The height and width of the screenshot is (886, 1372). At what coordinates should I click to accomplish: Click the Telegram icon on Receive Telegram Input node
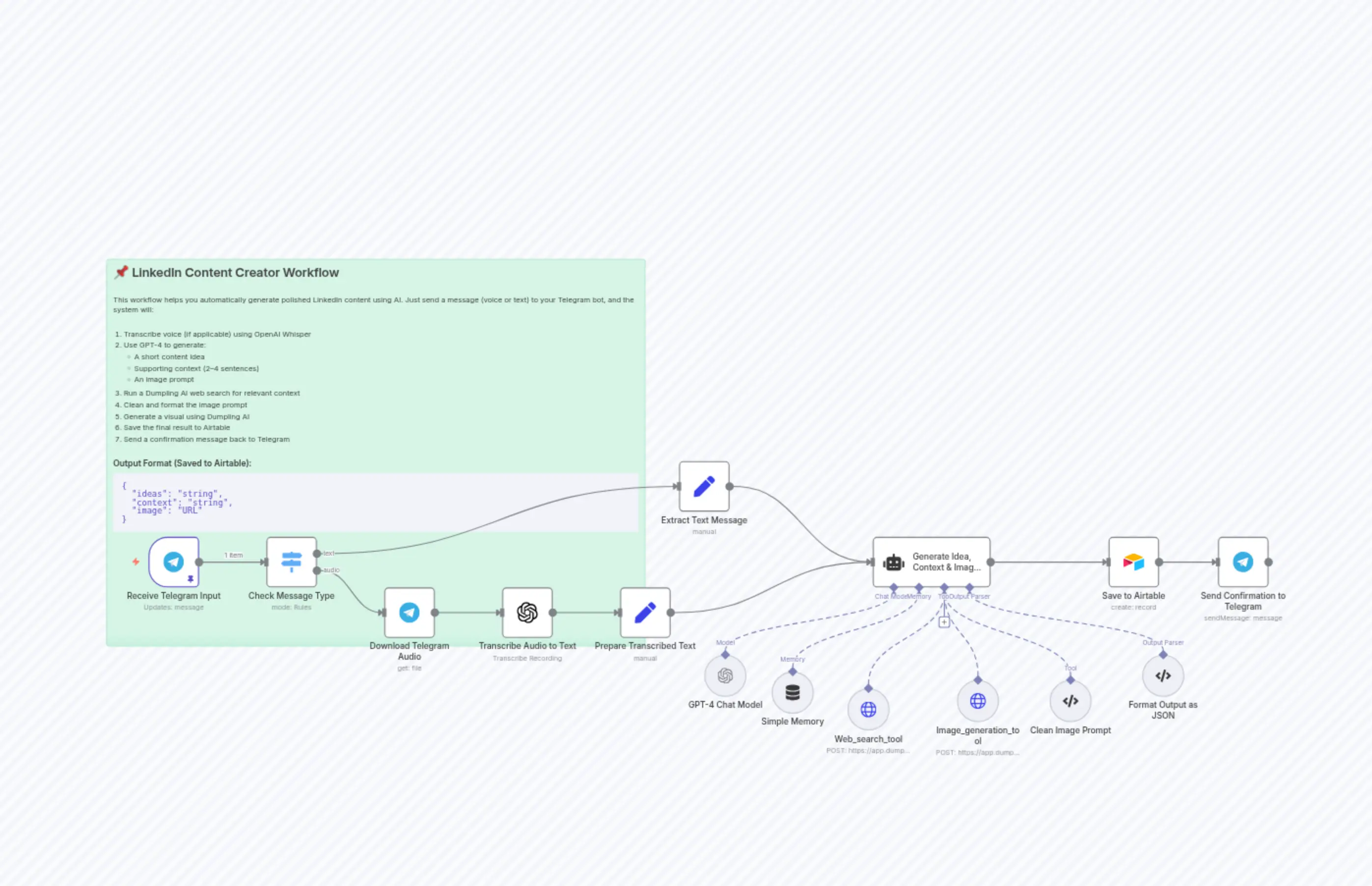coord(174,562)
